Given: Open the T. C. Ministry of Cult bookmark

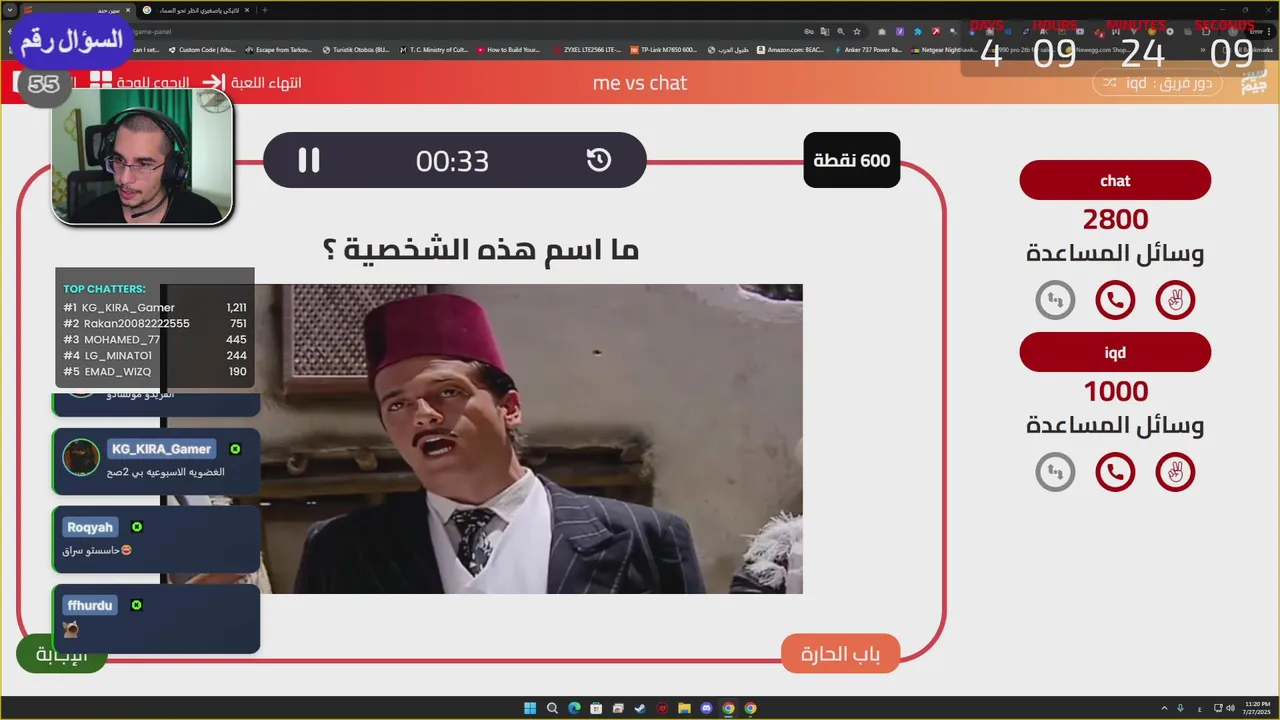Looking at the screenshot, I should tap(432, 49).
